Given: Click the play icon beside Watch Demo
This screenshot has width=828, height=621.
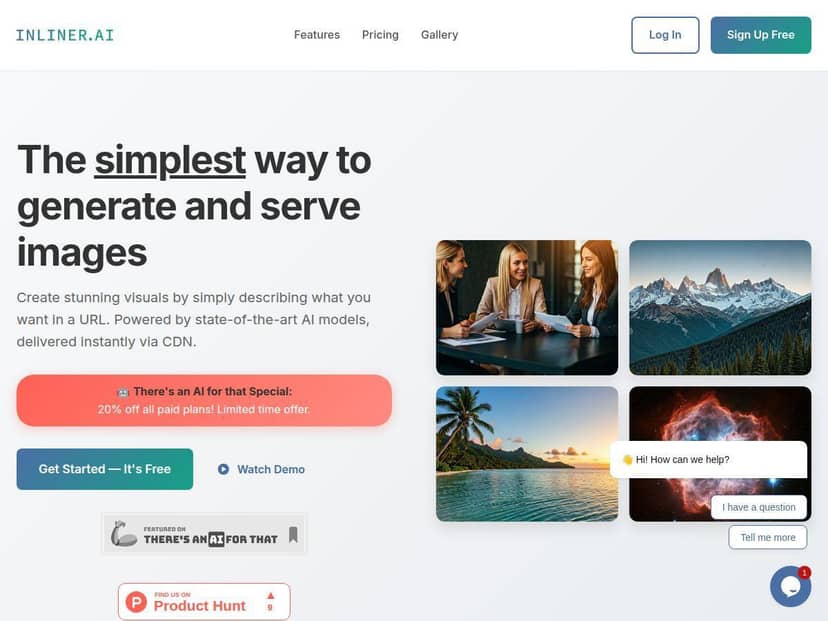Looking at the screenshot, I should 223,469.
